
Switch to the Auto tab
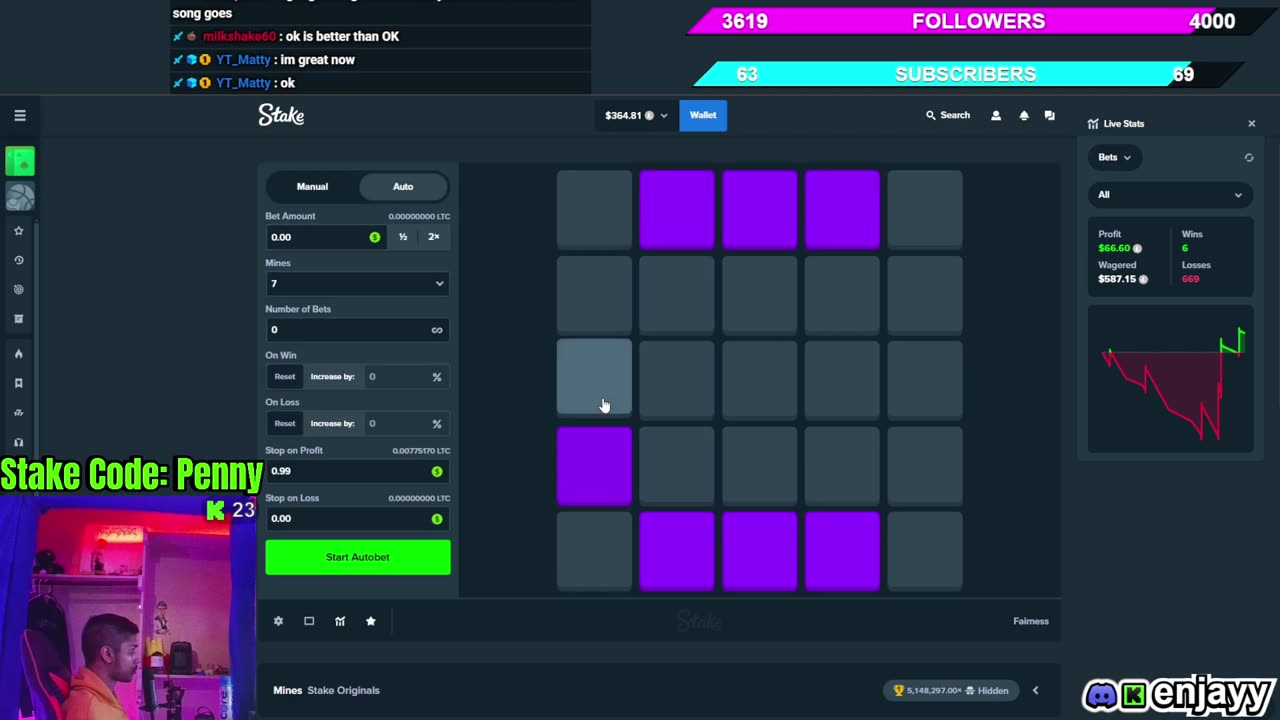point(403,187)
